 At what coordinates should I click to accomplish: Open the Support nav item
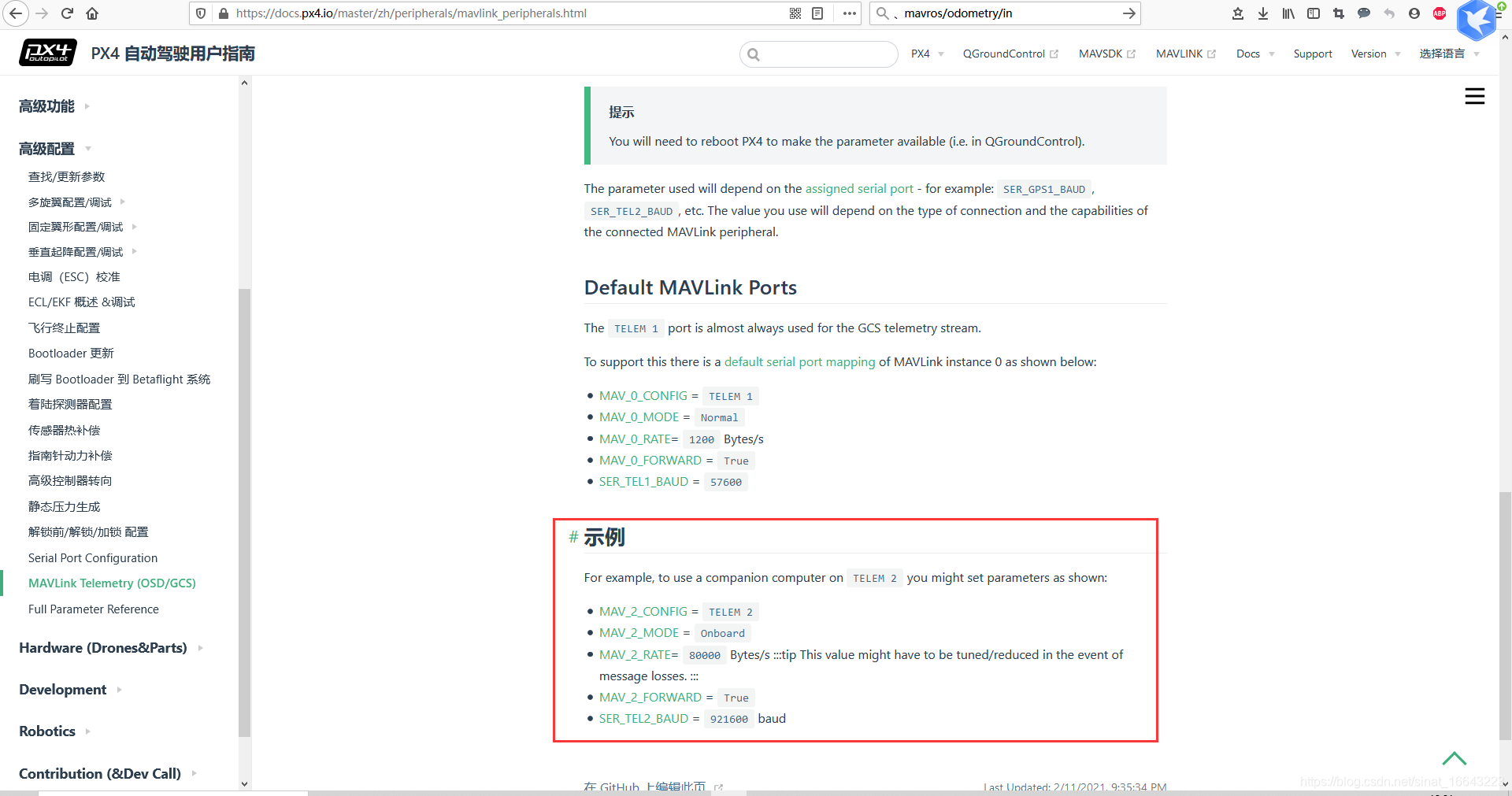click(x=1313, y=54)
